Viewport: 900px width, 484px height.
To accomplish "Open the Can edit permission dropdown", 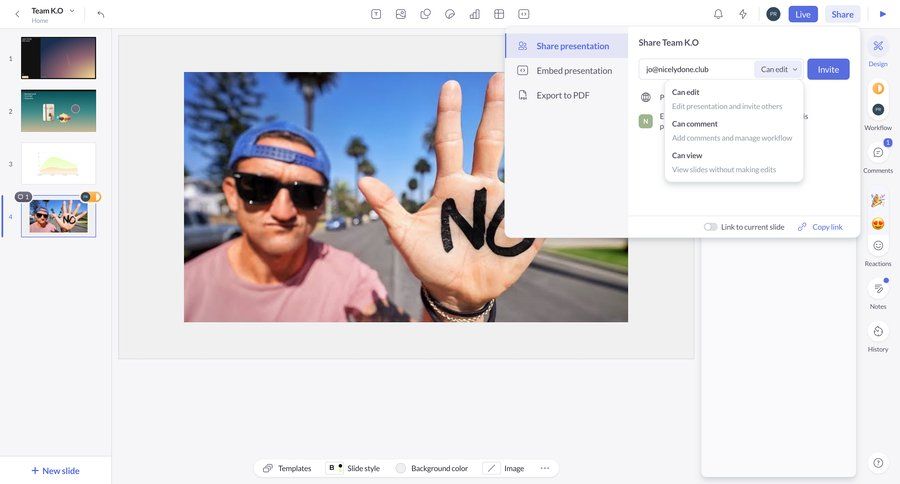I will click(x=779, y=69).
